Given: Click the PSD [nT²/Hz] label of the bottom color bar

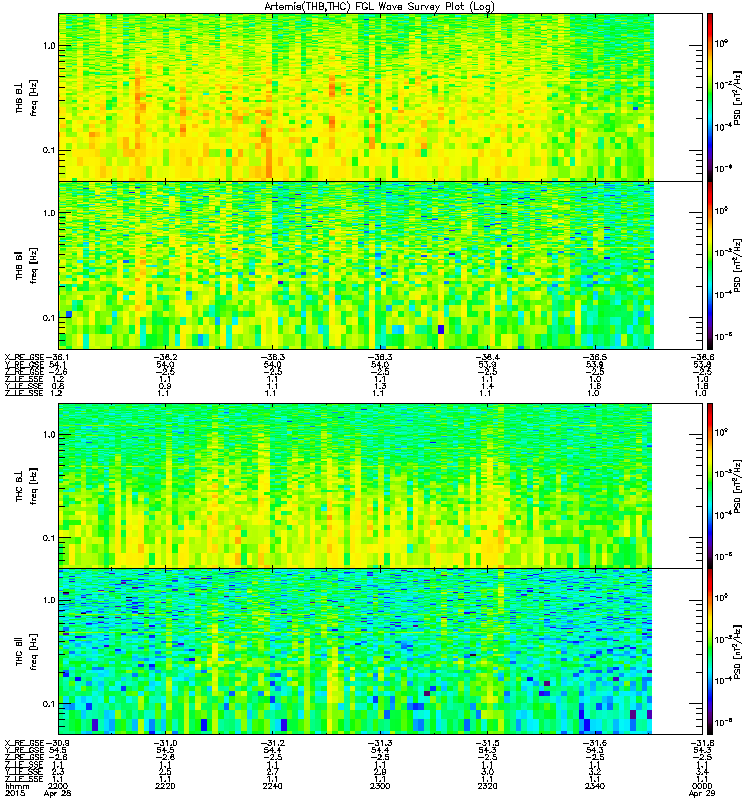Looking at the screenshot, I should pyautogui.click(x=737, y=652).
